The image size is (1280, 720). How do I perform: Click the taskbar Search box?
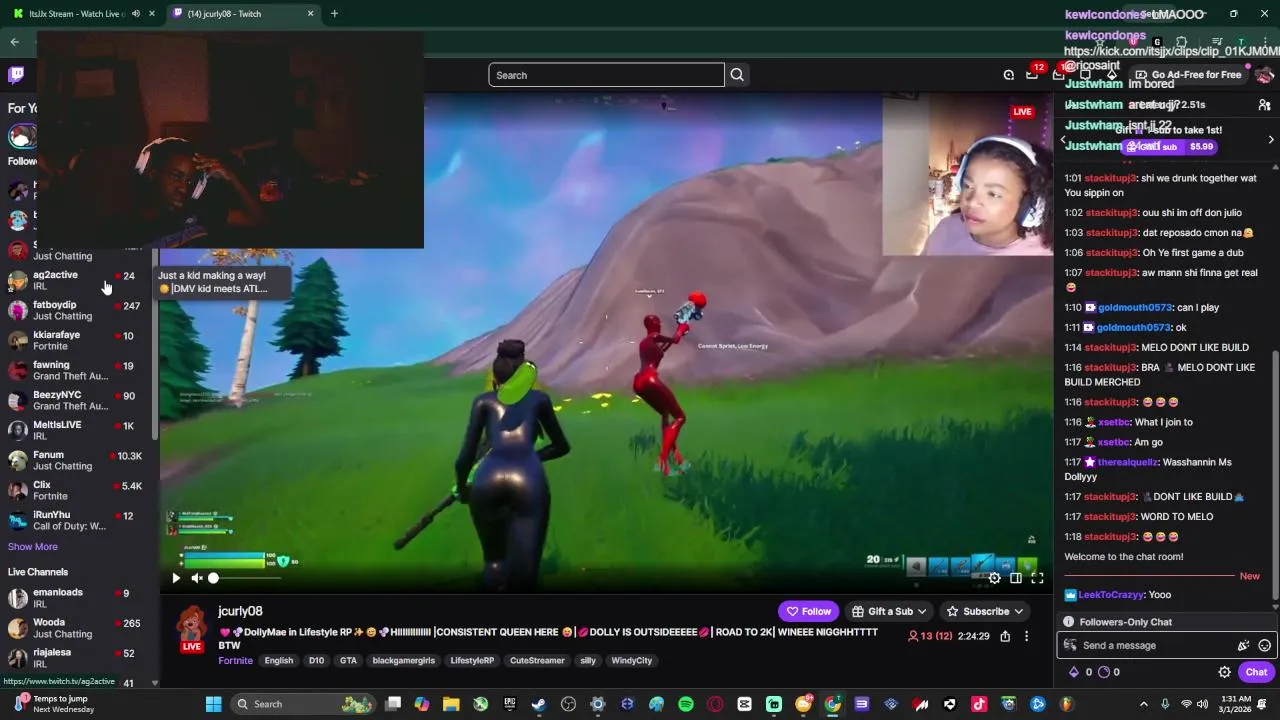pyautogui.click(x=305, y=704)
